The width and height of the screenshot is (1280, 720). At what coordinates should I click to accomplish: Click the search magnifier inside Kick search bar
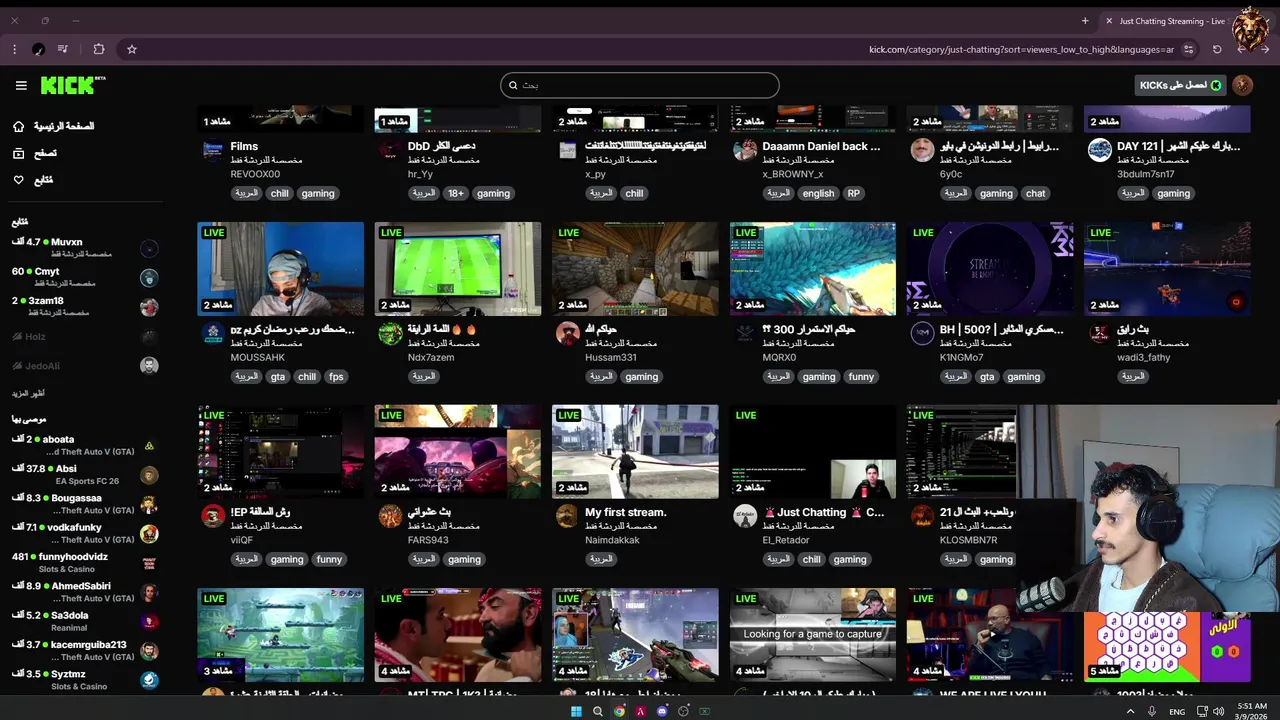tap(513, 85)
